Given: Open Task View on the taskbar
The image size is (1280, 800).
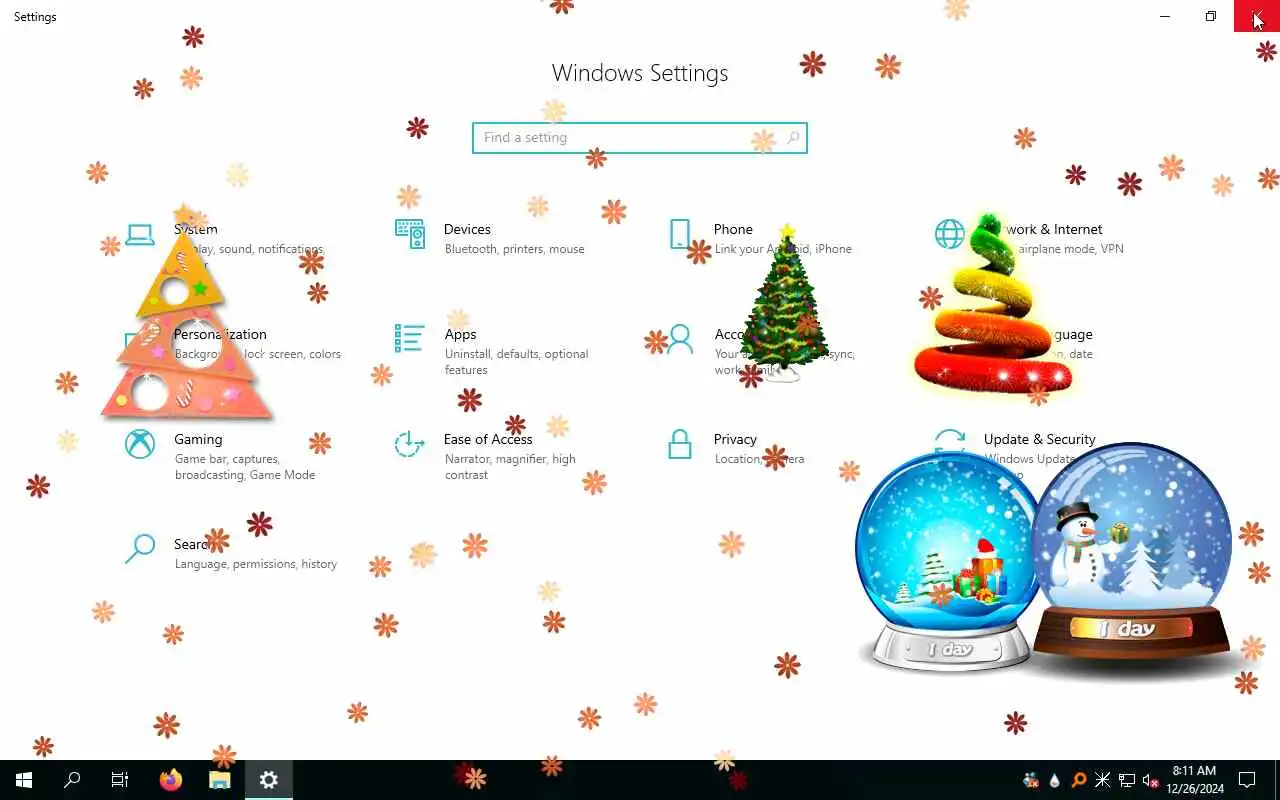Looking at the screenshot, I should tap(120, 780).
